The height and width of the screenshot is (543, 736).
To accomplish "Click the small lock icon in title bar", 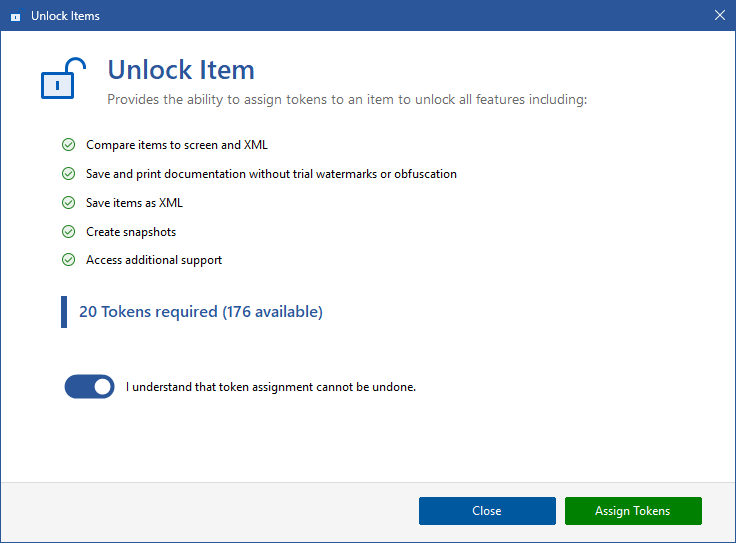I will point(15,16).
